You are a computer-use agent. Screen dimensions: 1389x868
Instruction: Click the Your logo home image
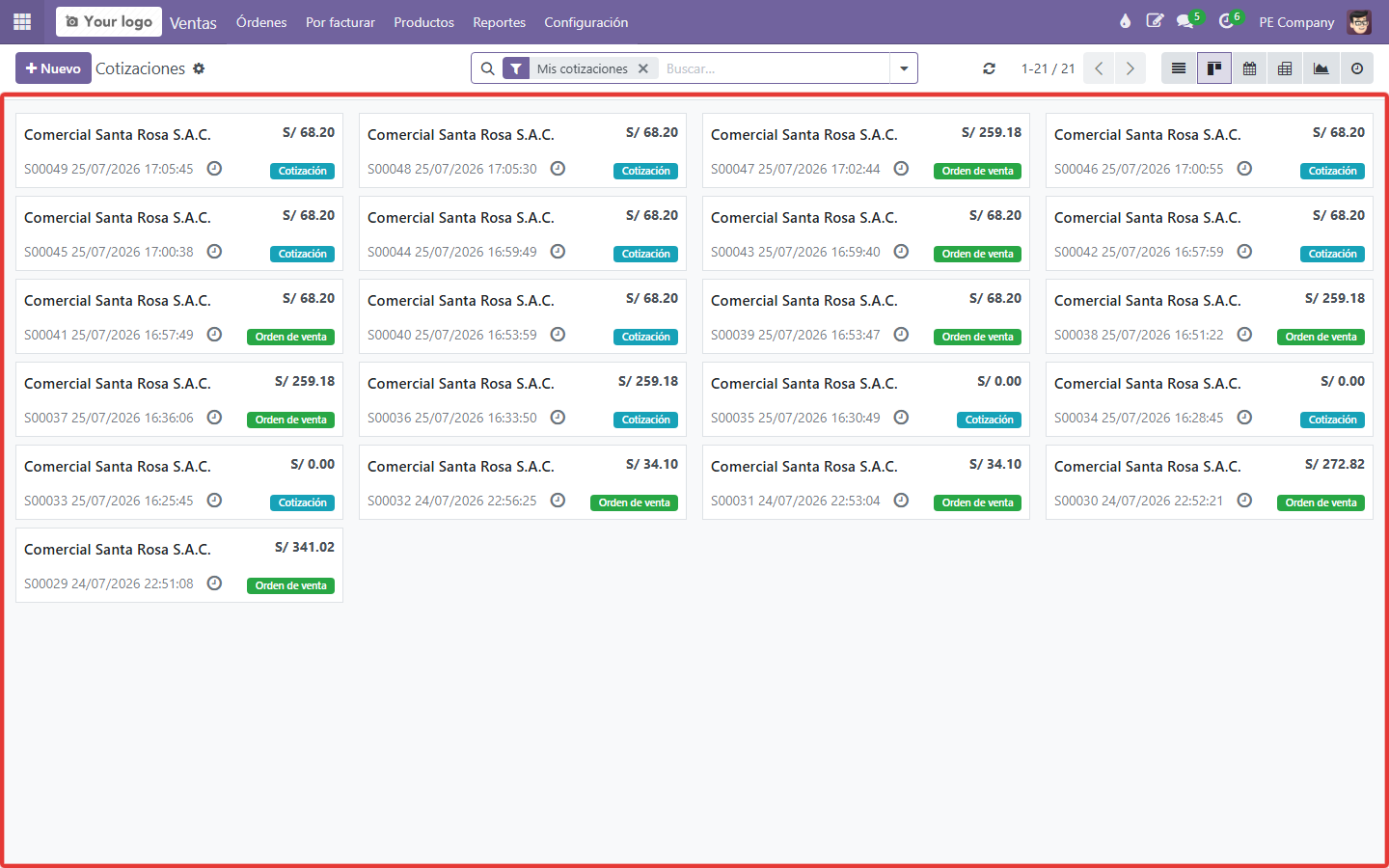click(x=109, y=21)
